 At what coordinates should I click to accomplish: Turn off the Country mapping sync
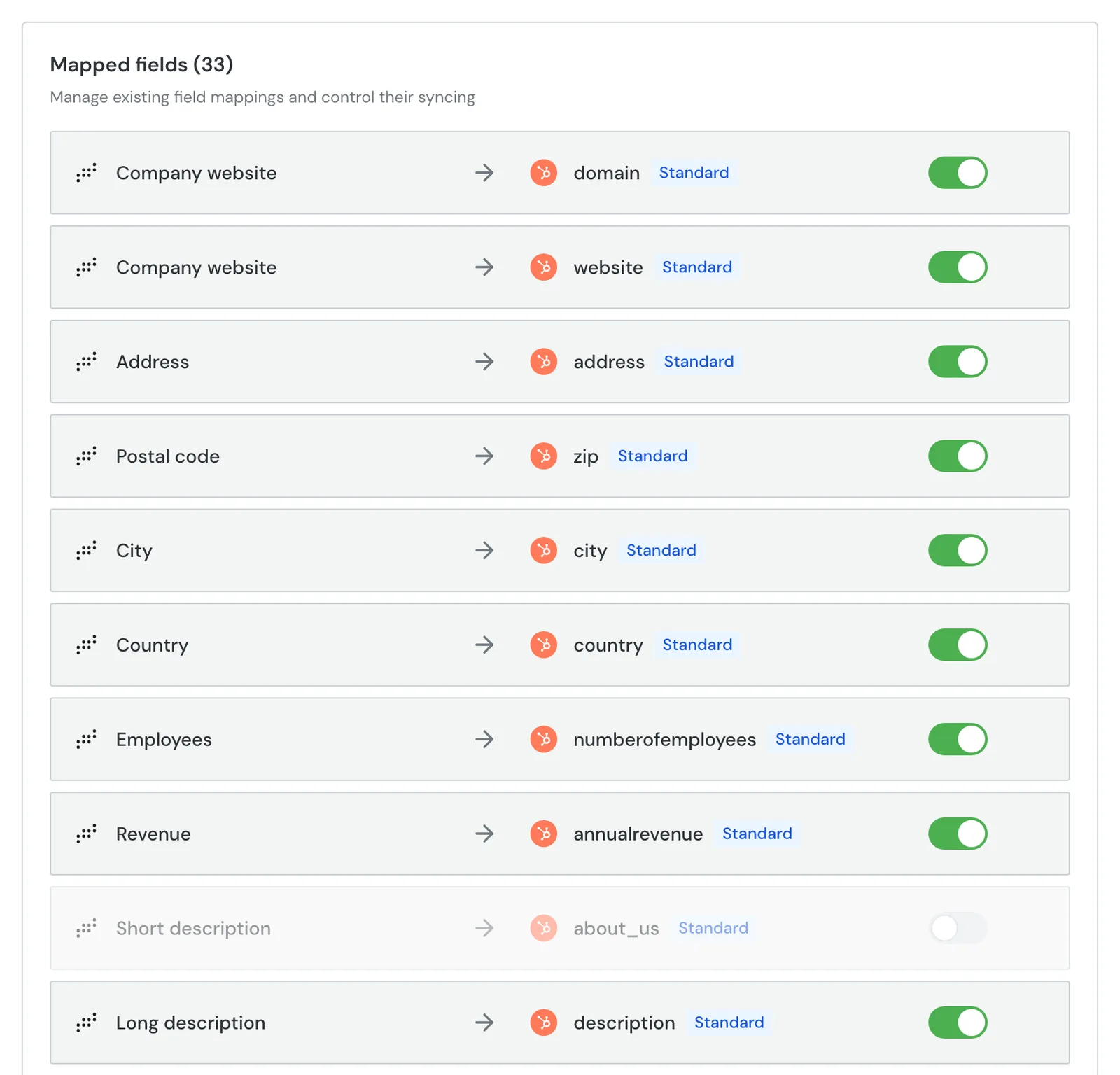pos(958,645)
